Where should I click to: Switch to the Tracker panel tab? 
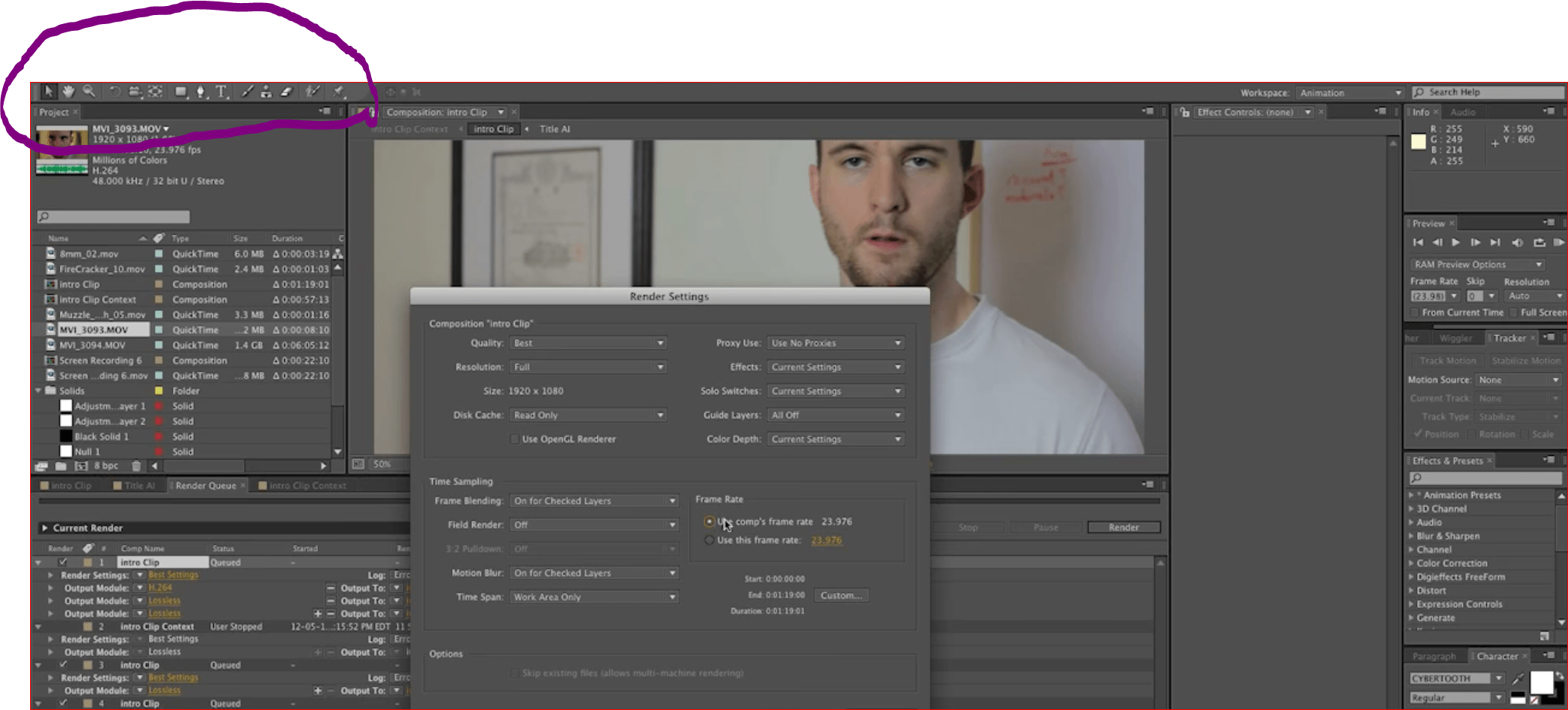click(x=1511, y=337)
